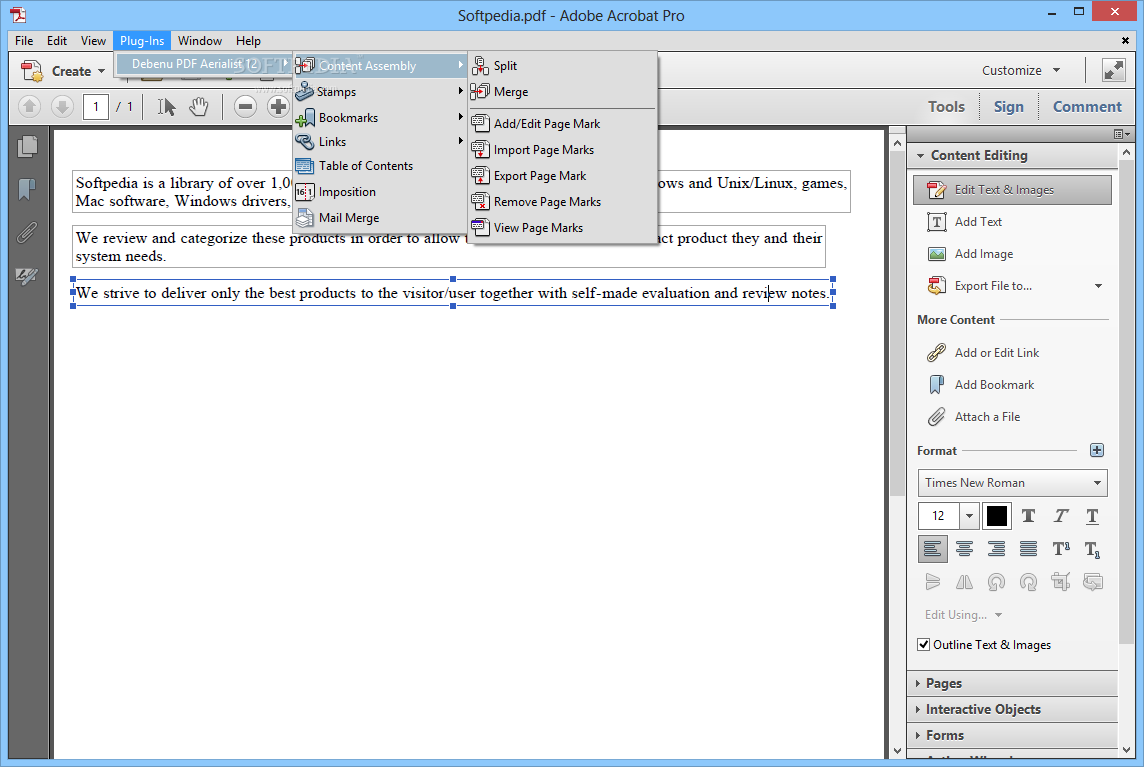The width and height of the screenshot is (1144, 767).
Task: Click Edit Text & Images tool
Action: [x=1012, y=190]
